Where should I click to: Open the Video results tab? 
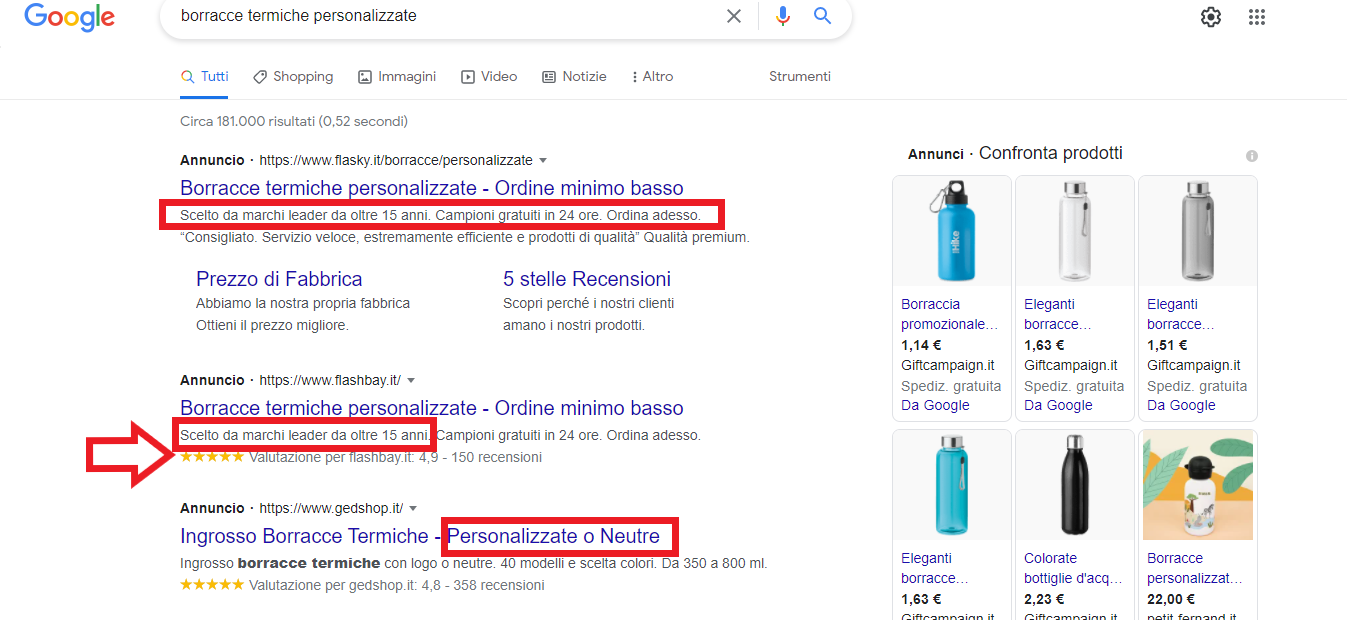[x=489, y=77]
